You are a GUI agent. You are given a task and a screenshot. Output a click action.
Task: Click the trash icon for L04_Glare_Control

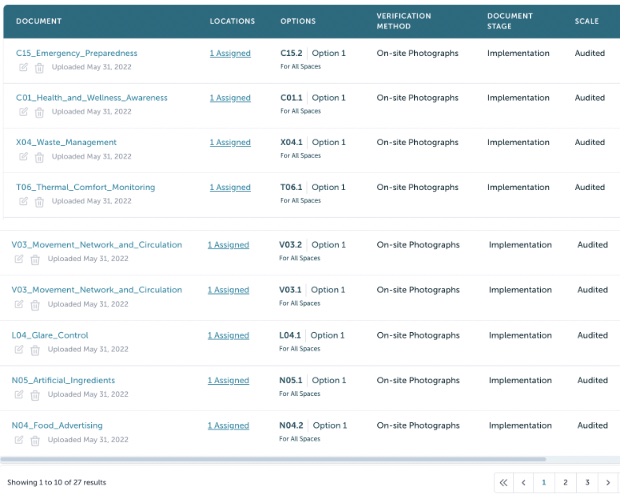pyautogui.click(x=35, y=350)
